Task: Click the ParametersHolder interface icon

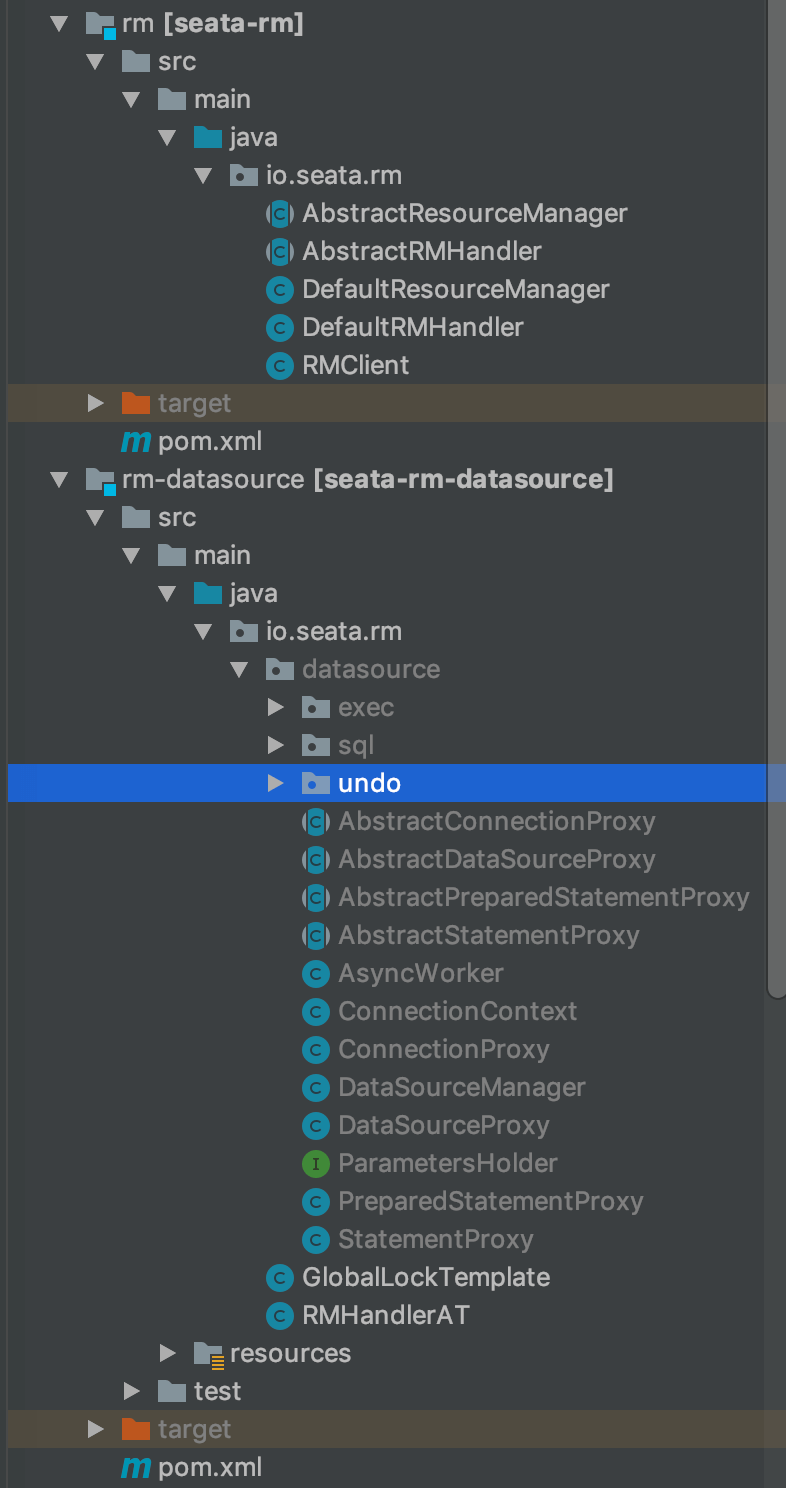Action: click(316, 1164)
